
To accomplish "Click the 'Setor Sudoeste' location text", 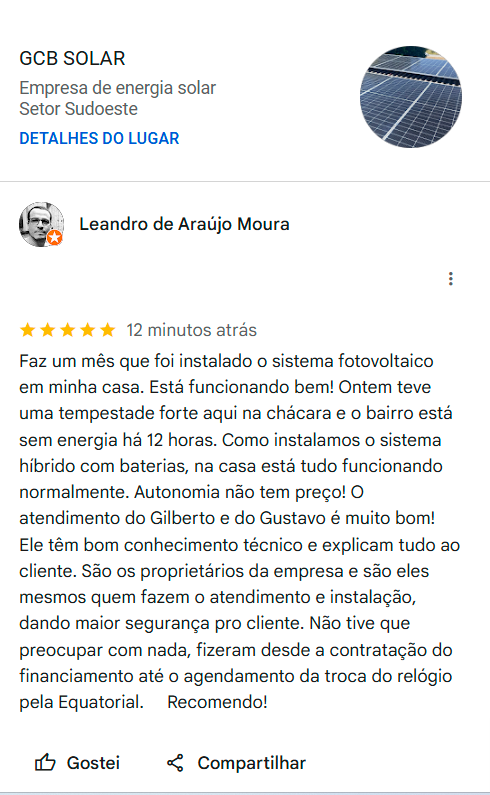I will (79, 109).
